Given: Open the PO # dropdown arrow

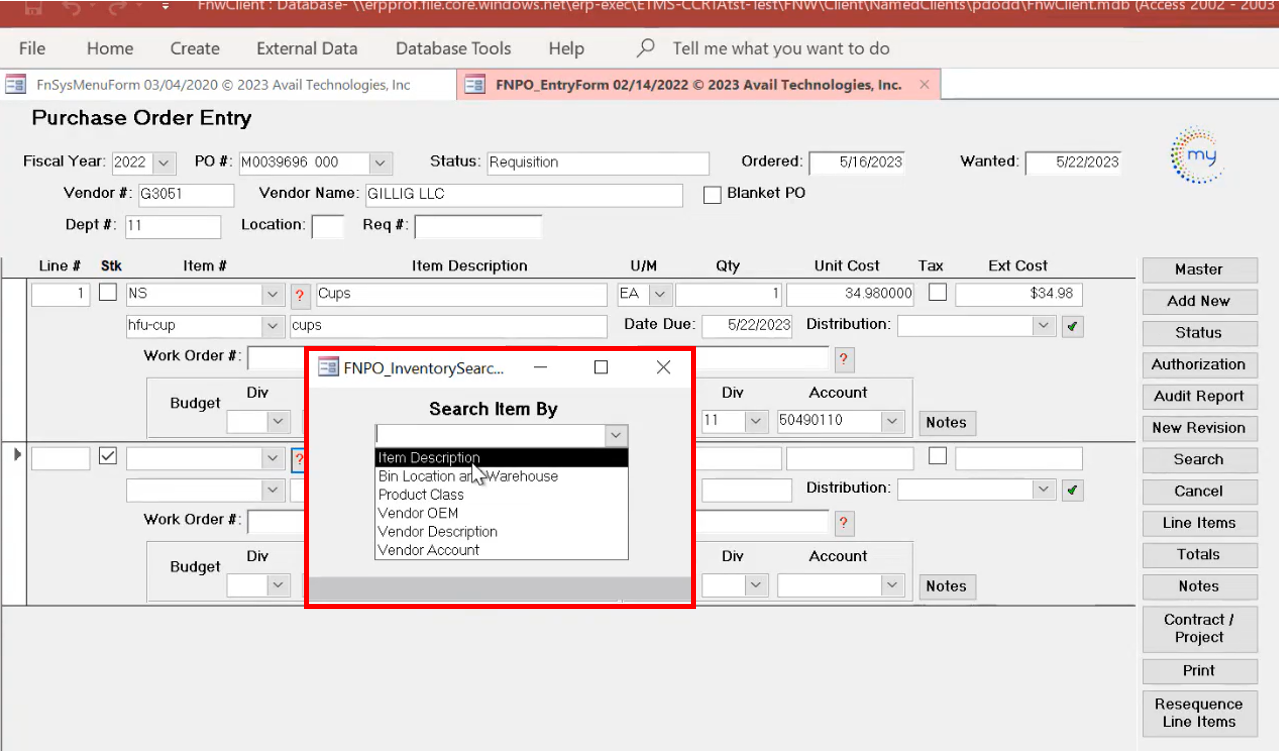Looking at the screenshot, I should (x=379, y=163).
